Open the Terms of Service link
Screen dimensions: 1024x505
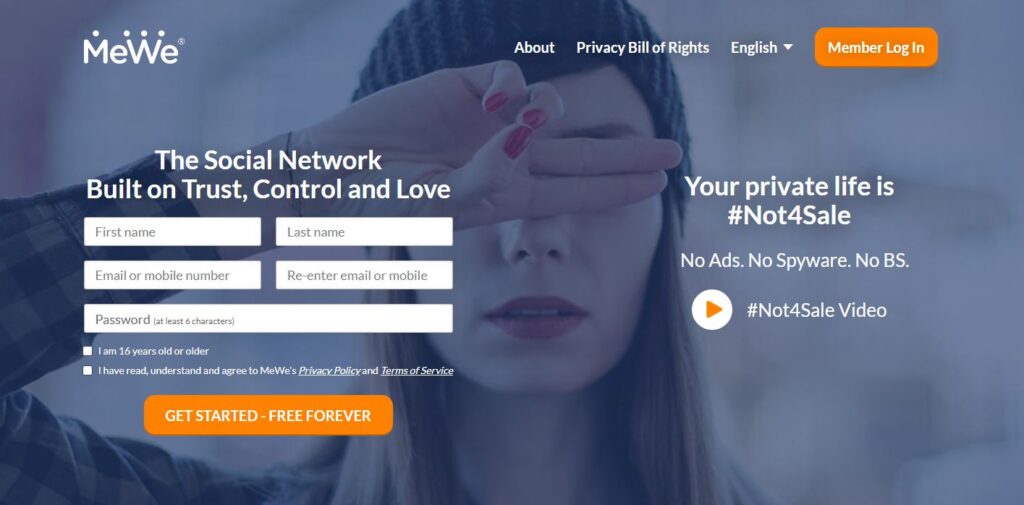click(x=417, y=370)
